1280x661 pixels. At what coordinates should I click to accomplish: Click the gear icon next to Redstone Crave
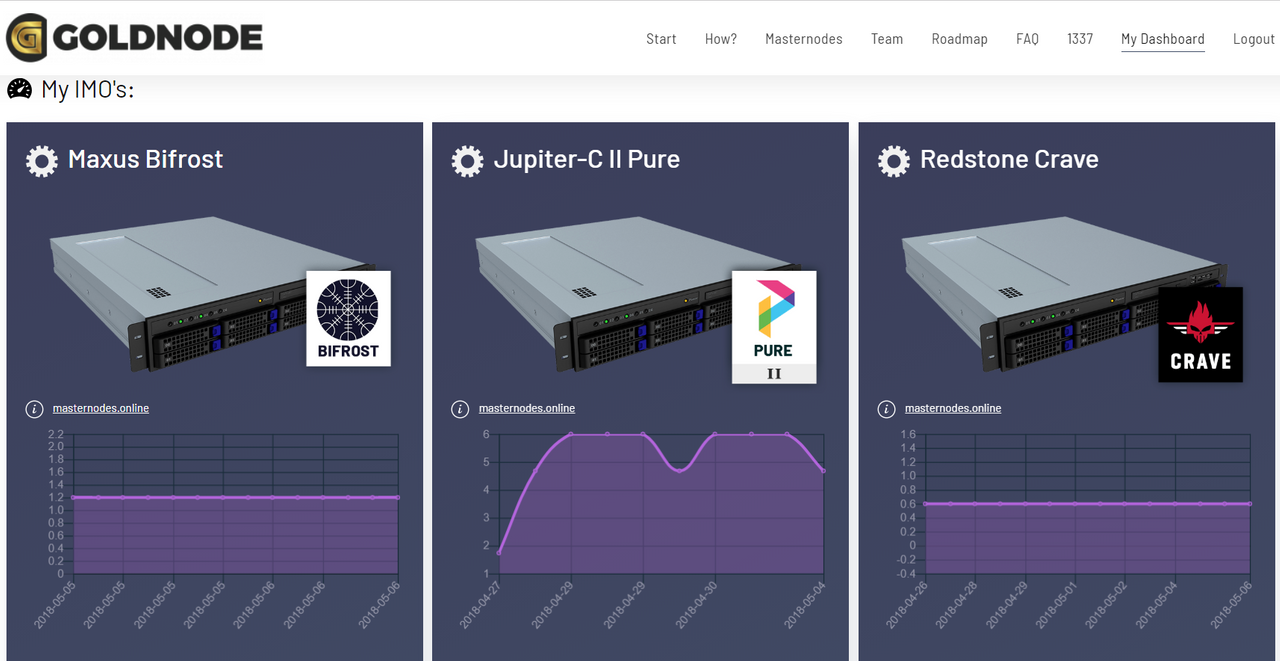pyautogui.click(x=894, y=161)
